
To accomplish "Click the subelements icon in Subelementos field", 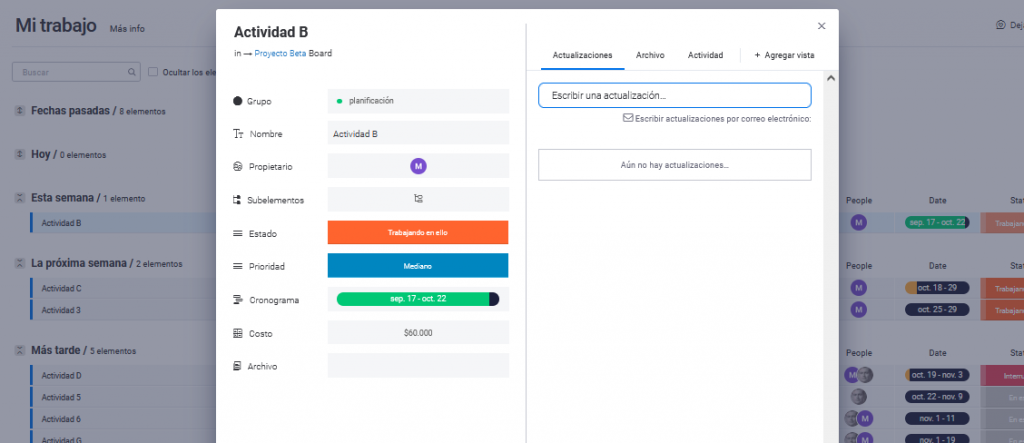I will pos(418,199).
